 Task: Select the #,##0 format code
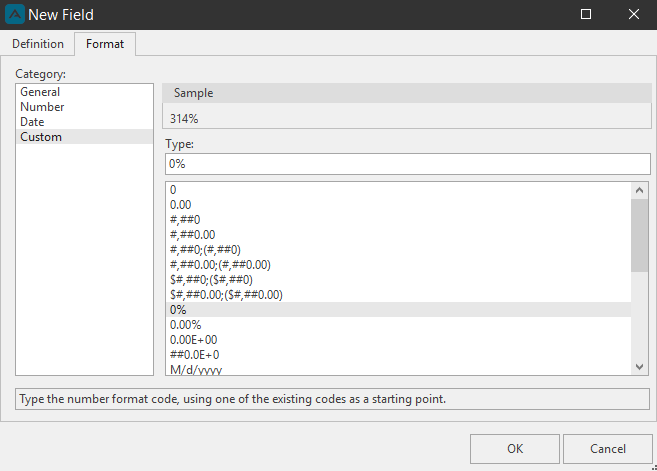point(398,220)
